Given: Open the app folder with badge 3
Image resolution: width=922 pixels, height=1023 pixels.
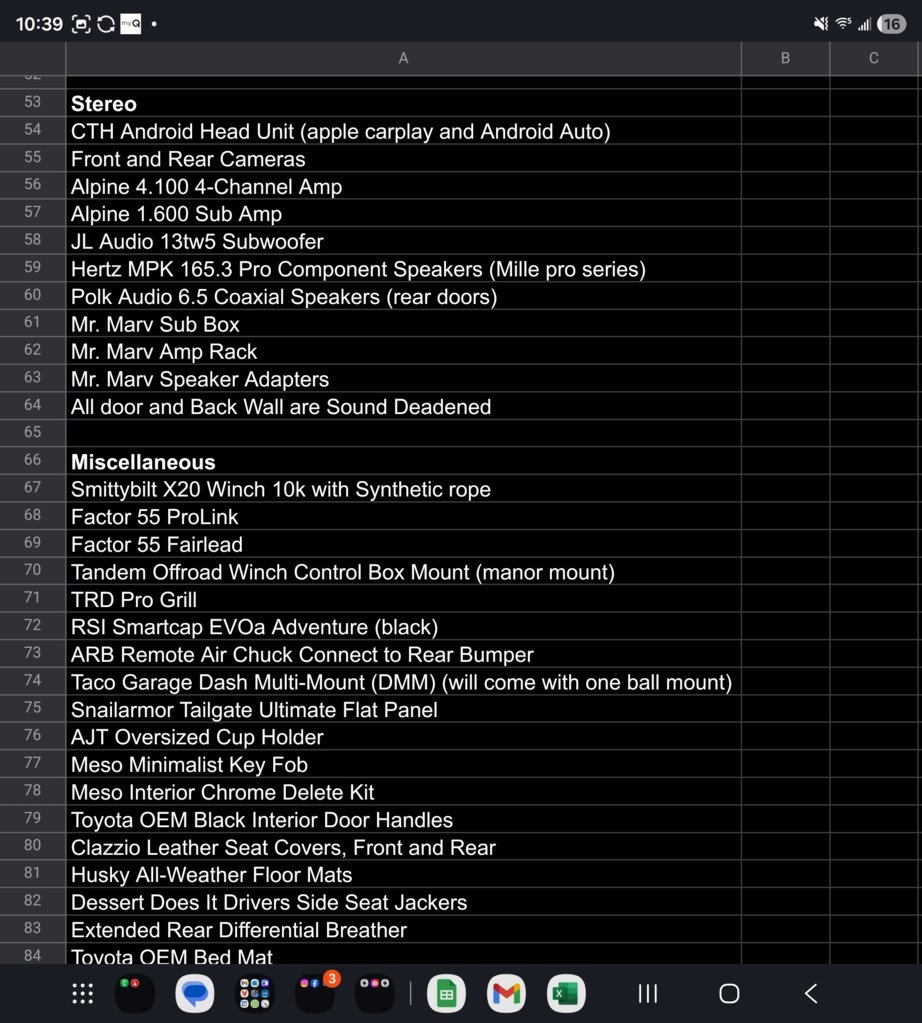Looking at the screenshot, I should tap(315, 992).
